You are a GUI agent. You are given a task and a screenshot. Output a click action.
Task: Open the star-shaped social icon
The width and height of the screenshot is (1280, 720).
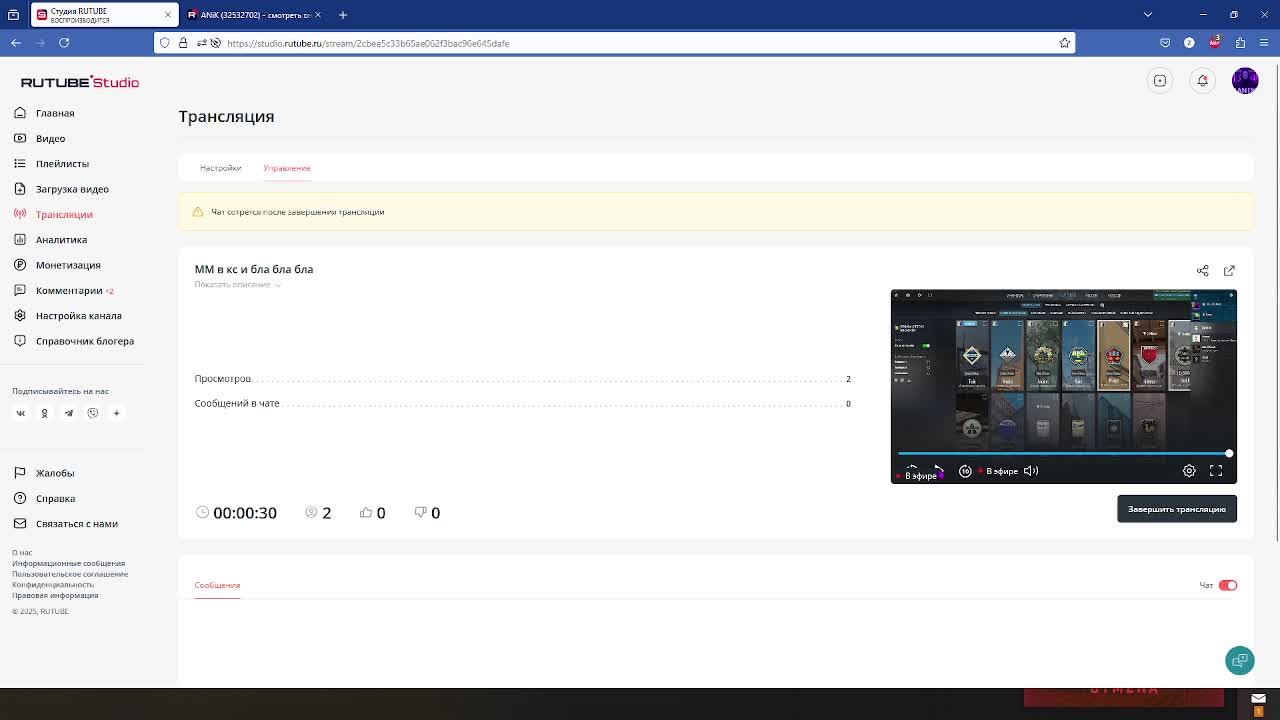click(116, 413)
